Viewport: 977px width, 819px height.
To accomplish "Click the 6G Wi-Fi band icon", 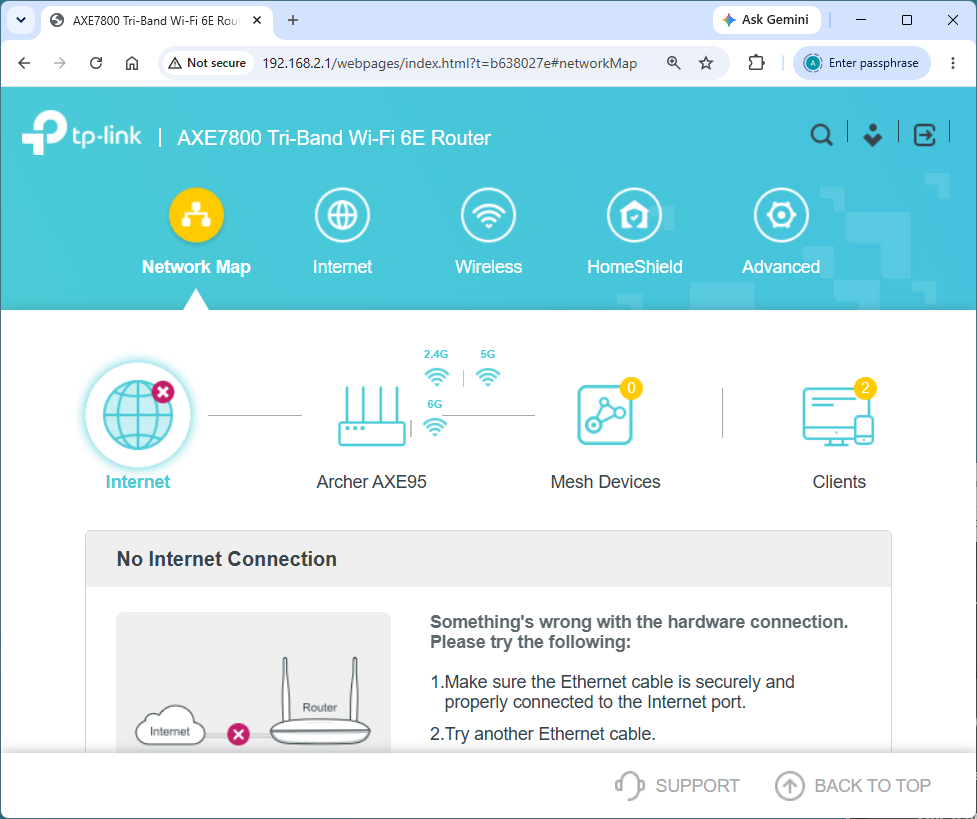I will coord(434,426).
